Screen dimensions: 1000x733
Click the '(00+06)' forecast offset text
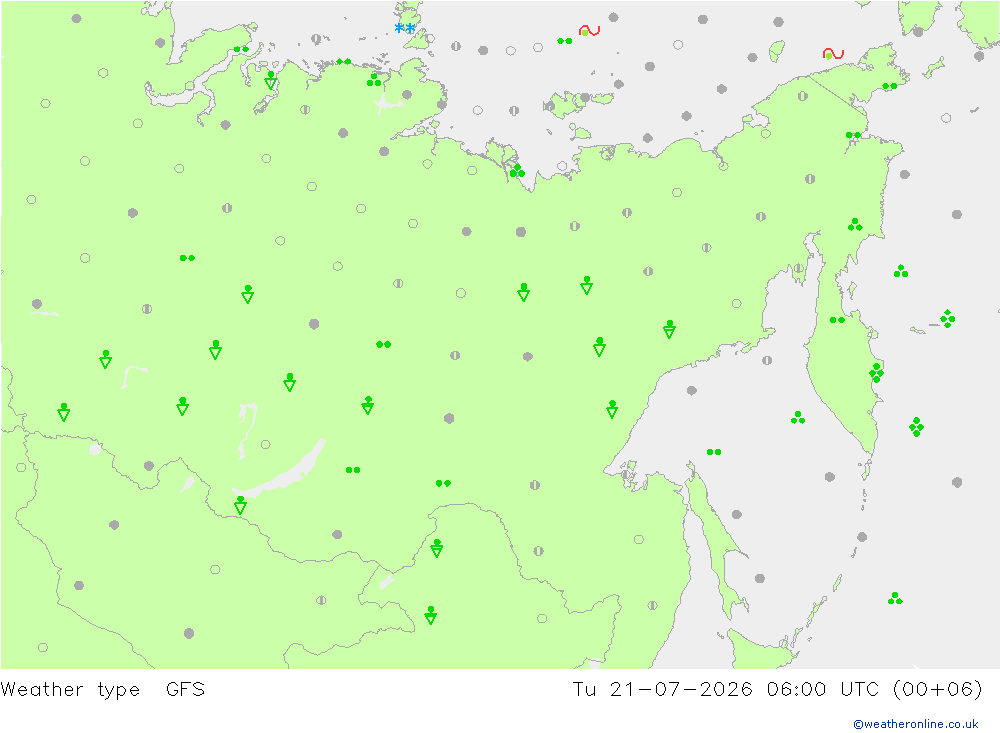[938, 690]
